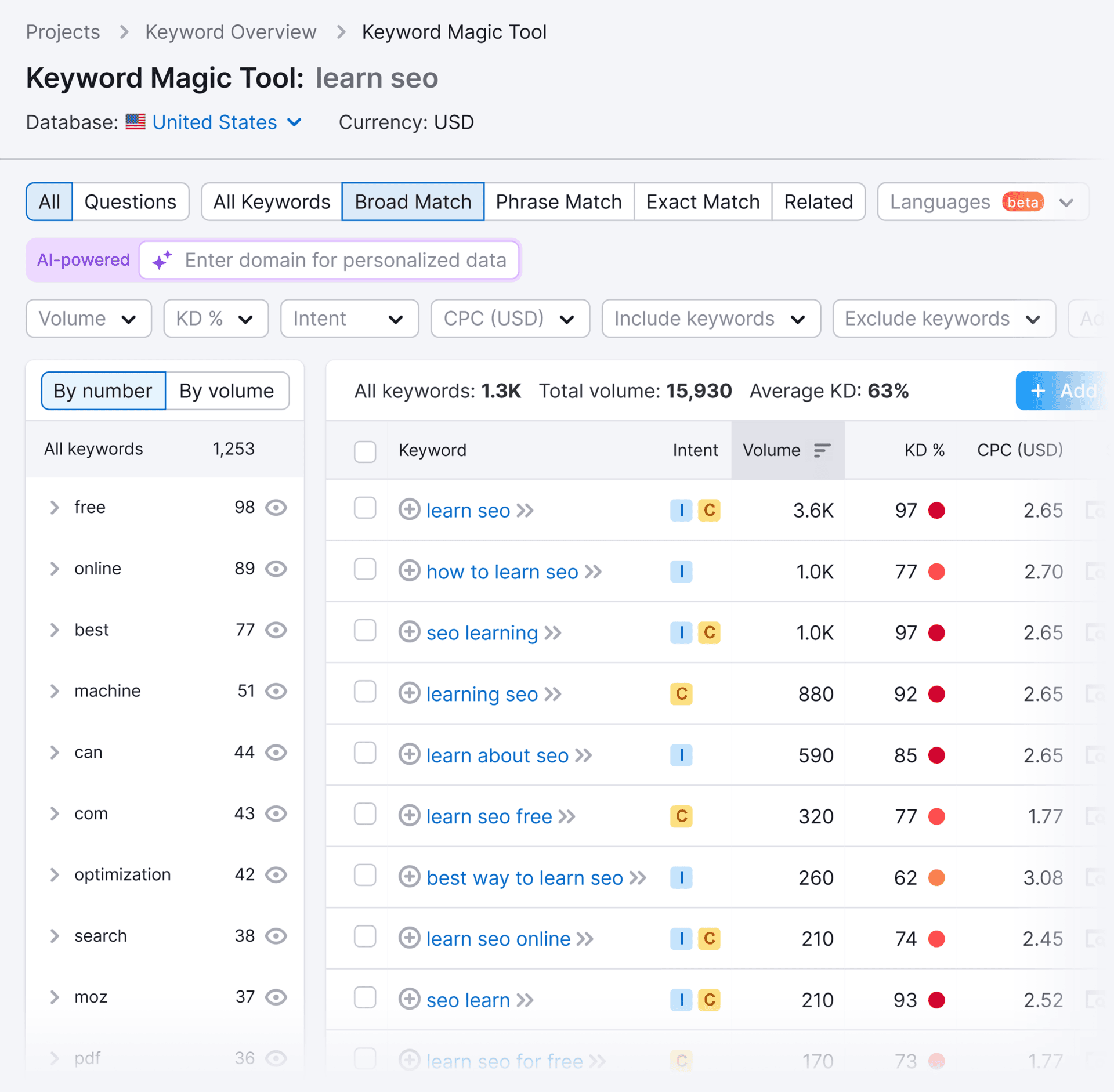Expand the "machine" keyword group
The height and width of the screenshot is (1092, 1114).
pos(55,690)
